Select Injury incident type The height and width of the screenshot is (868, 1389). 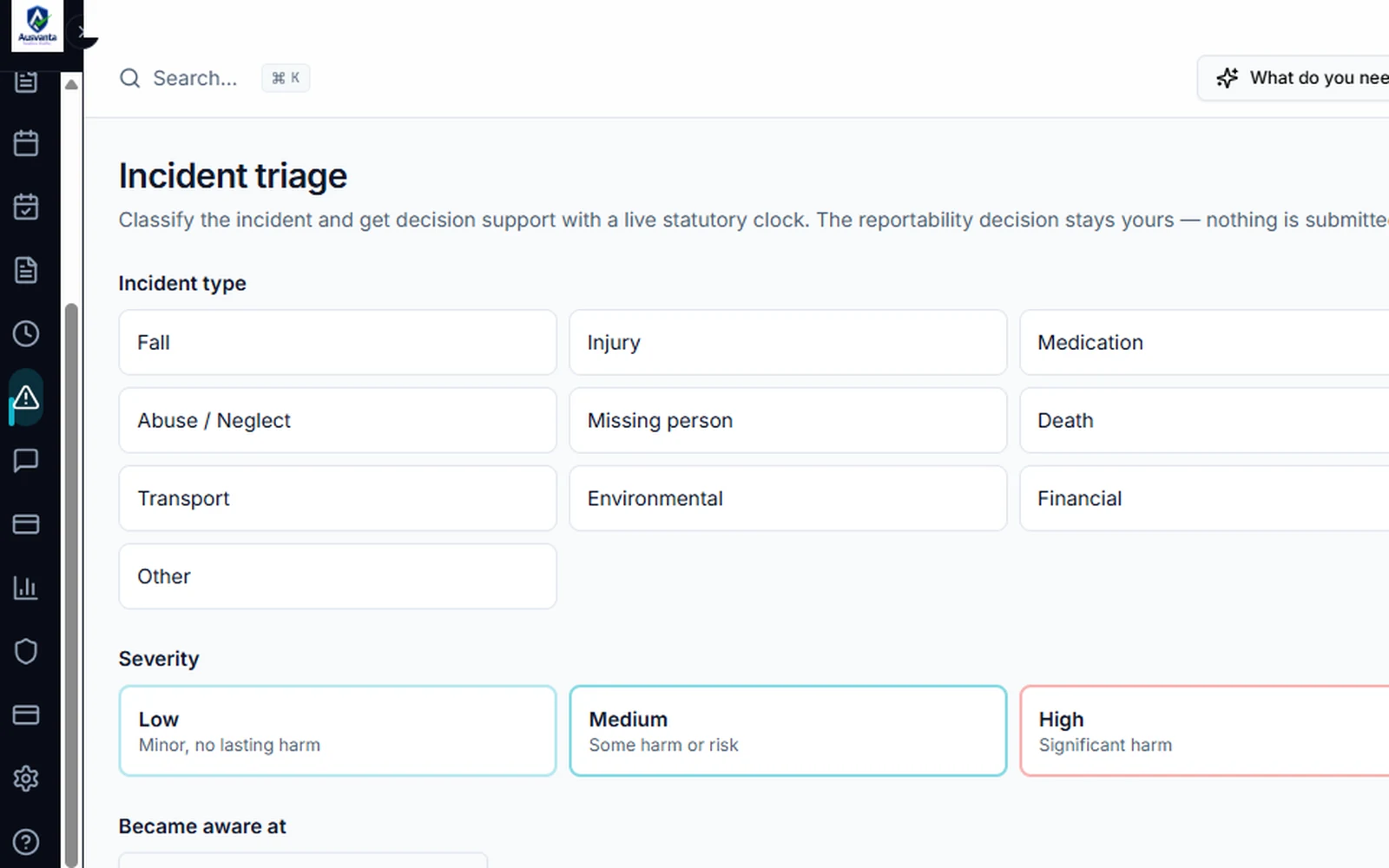[788, 342]
